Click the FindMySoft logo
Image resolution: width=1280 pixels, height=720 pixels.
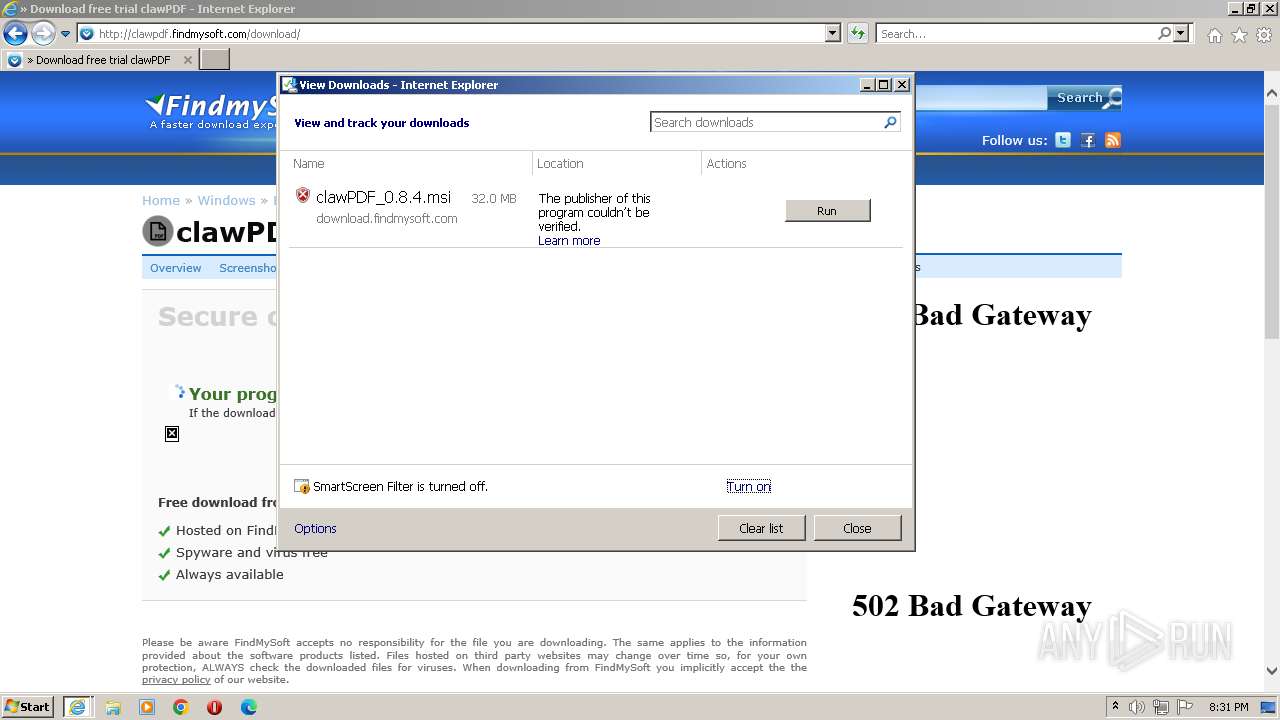[212, 110]
